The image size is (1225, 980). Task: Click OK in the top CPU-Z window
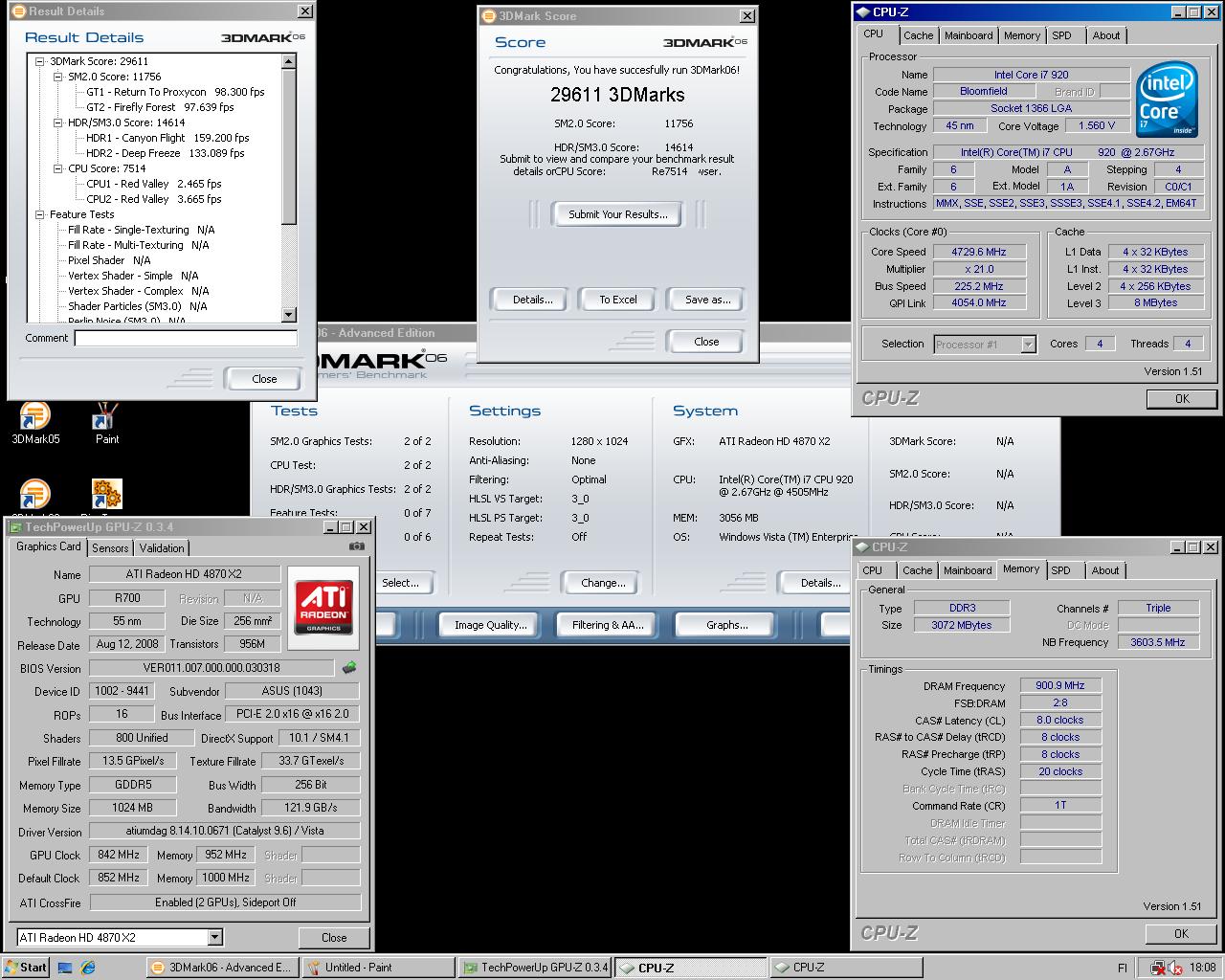pyautogui.click(x=1182, y=399)
